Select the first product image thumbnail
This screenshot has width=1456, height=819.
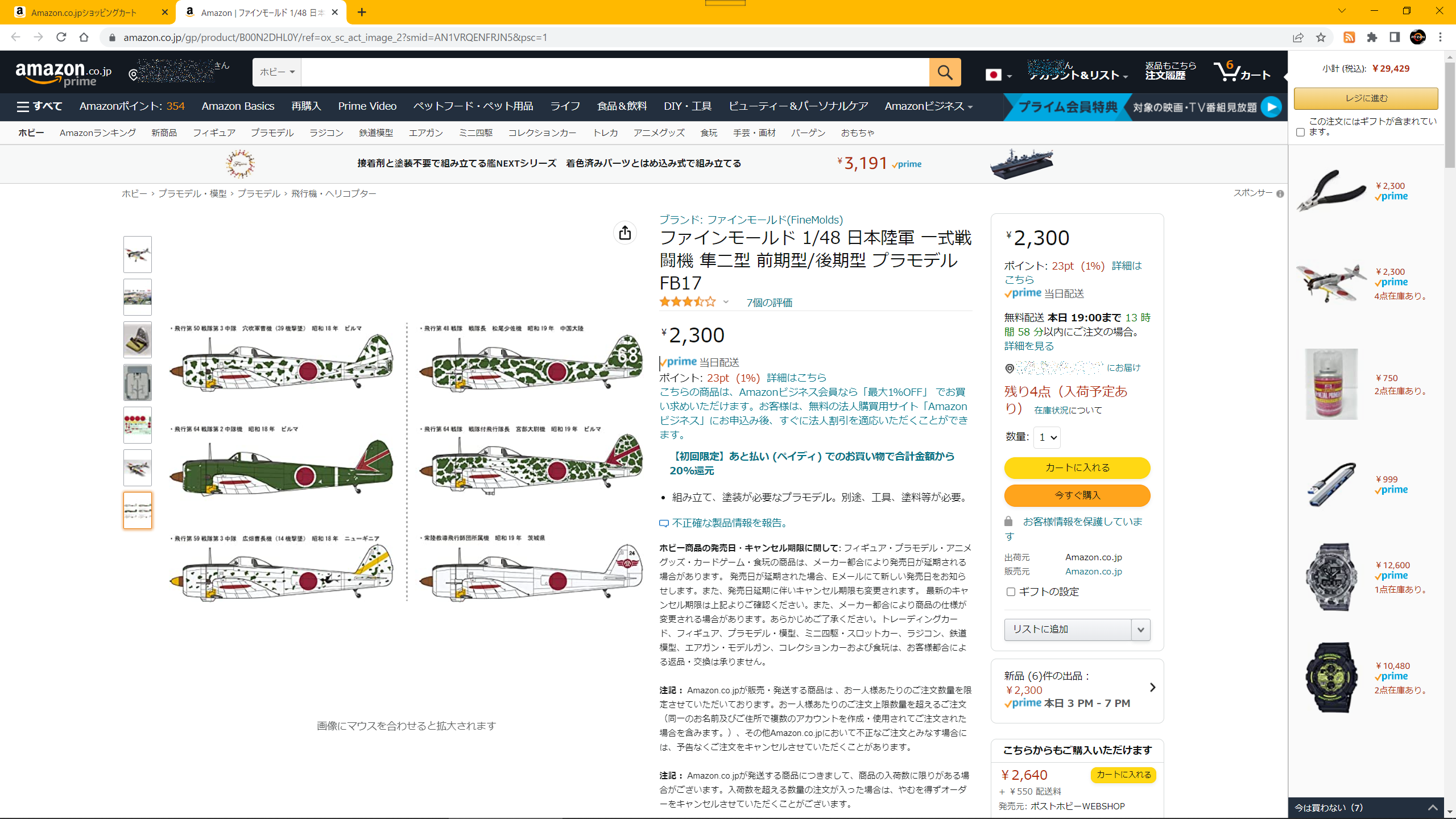[138, 254]
